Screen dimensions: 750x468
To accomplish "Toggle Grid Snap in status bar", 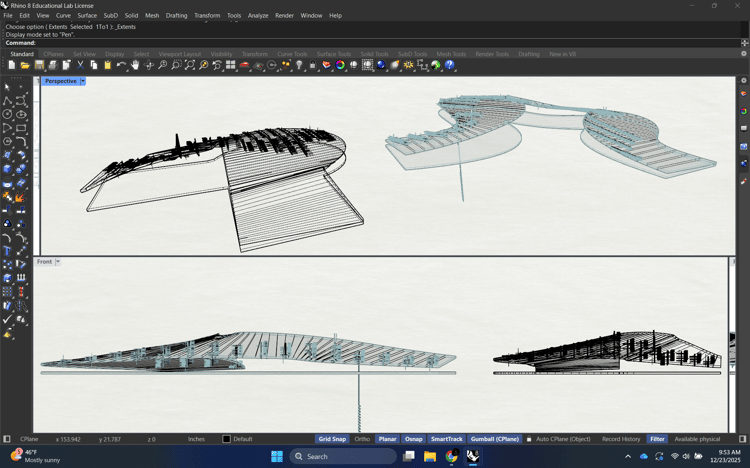I will (x=332, y=439).
